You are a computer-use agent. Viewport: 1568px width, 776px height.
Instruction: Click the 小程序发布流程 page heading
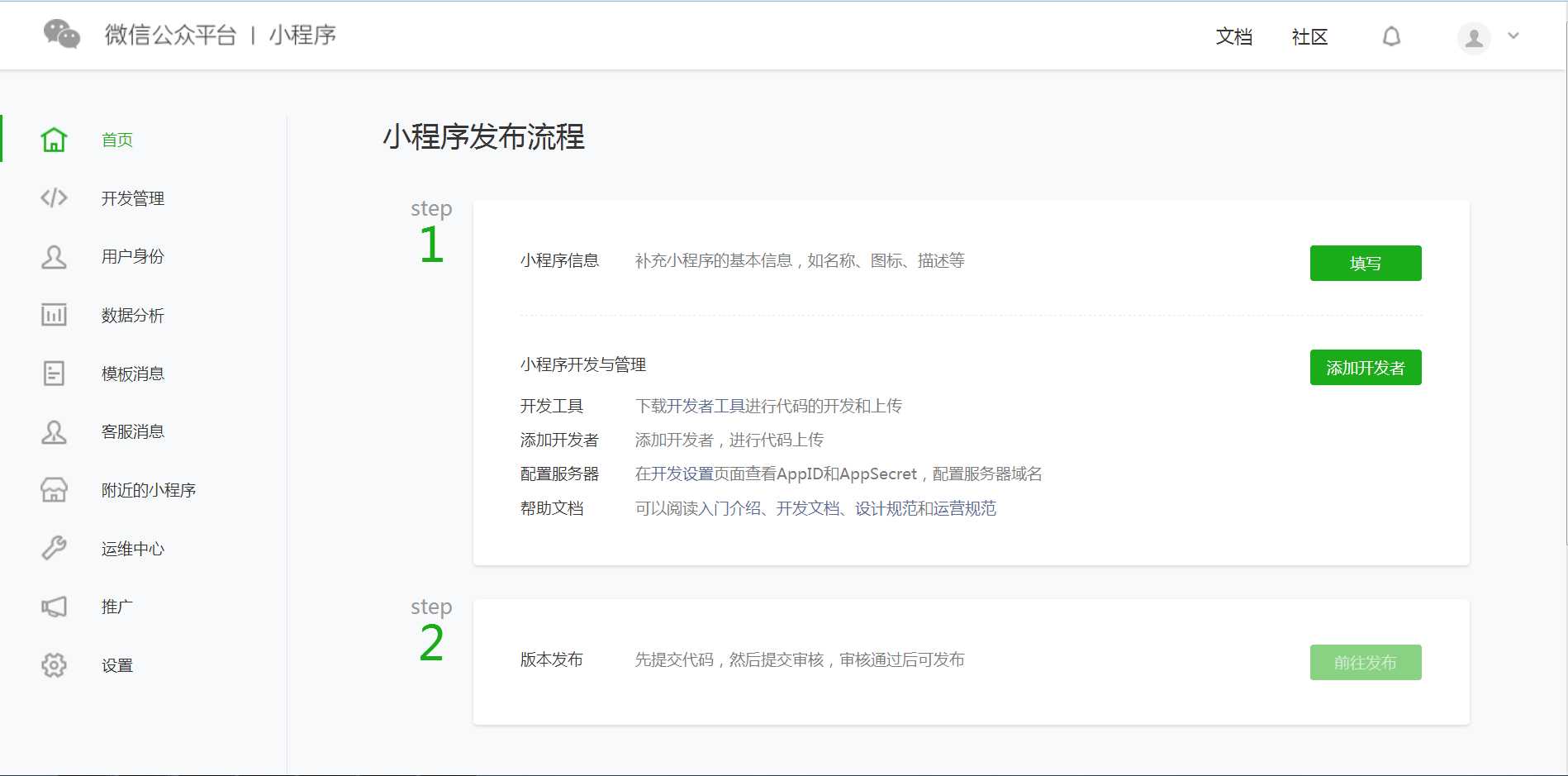click(x=483, y=136)
